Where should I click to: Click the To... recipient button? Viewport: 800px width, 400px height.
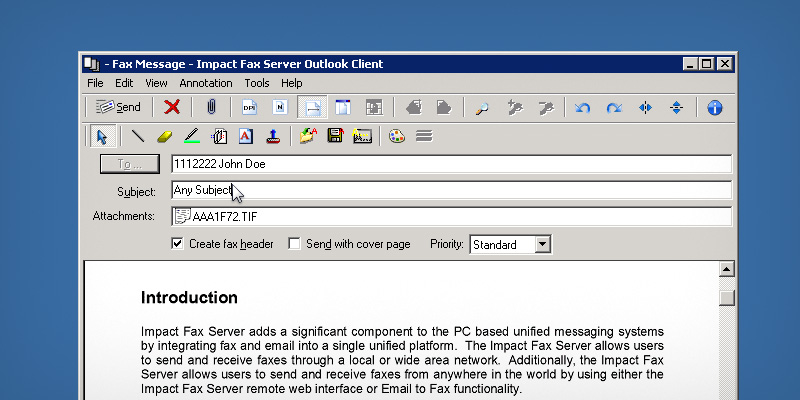131,164
